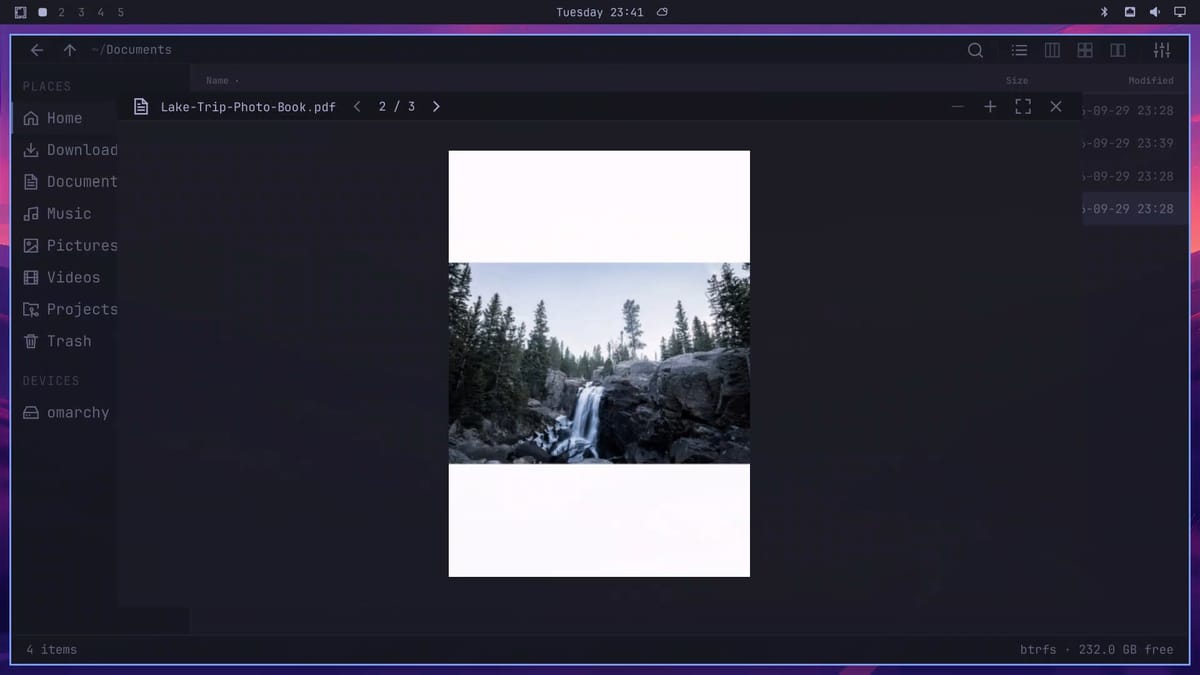Open Bluetooth settings from top bar
Screen dimensions: 1200x675
(x=1105, y=12)
